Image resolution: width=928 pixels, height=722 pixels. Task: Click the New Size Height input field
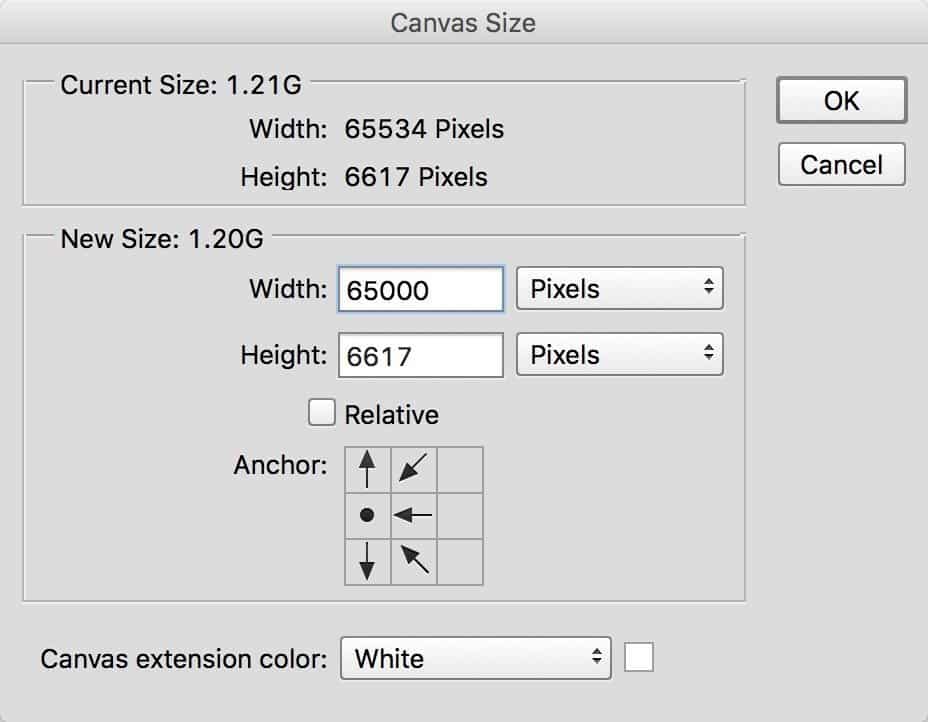tap(421, 355)
